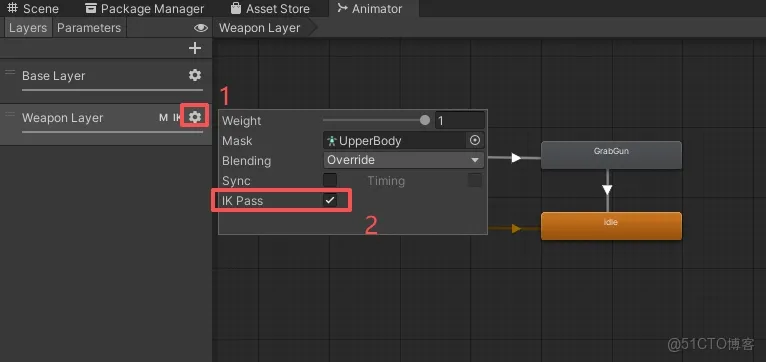
Task: Select the white transition arrow into GrabGun
Action: pyautogui.click(x=516, y=158)
